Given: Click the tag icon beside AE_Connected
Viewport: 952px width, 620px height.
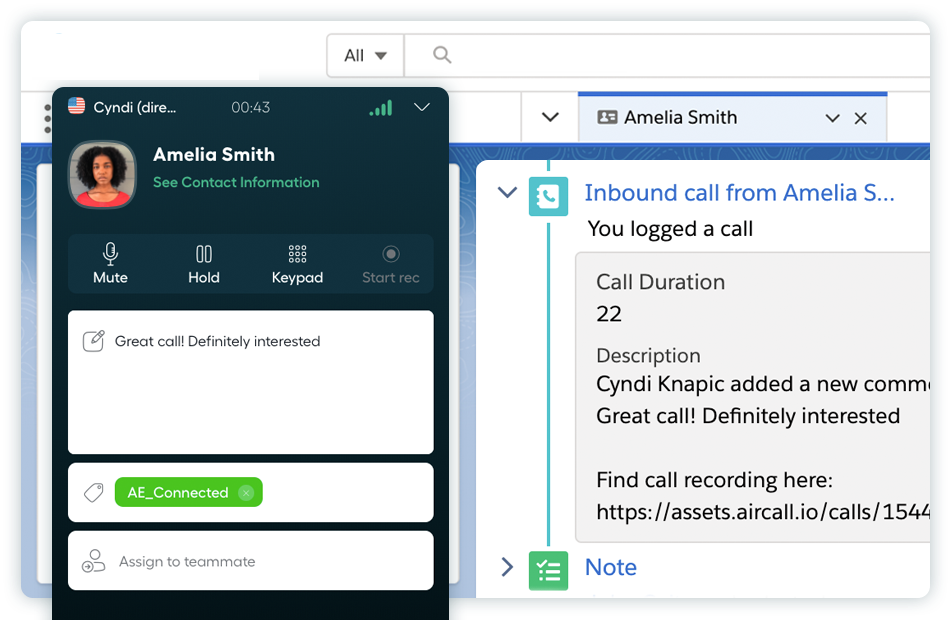Looking at the screenshot, I should point(93,493).
